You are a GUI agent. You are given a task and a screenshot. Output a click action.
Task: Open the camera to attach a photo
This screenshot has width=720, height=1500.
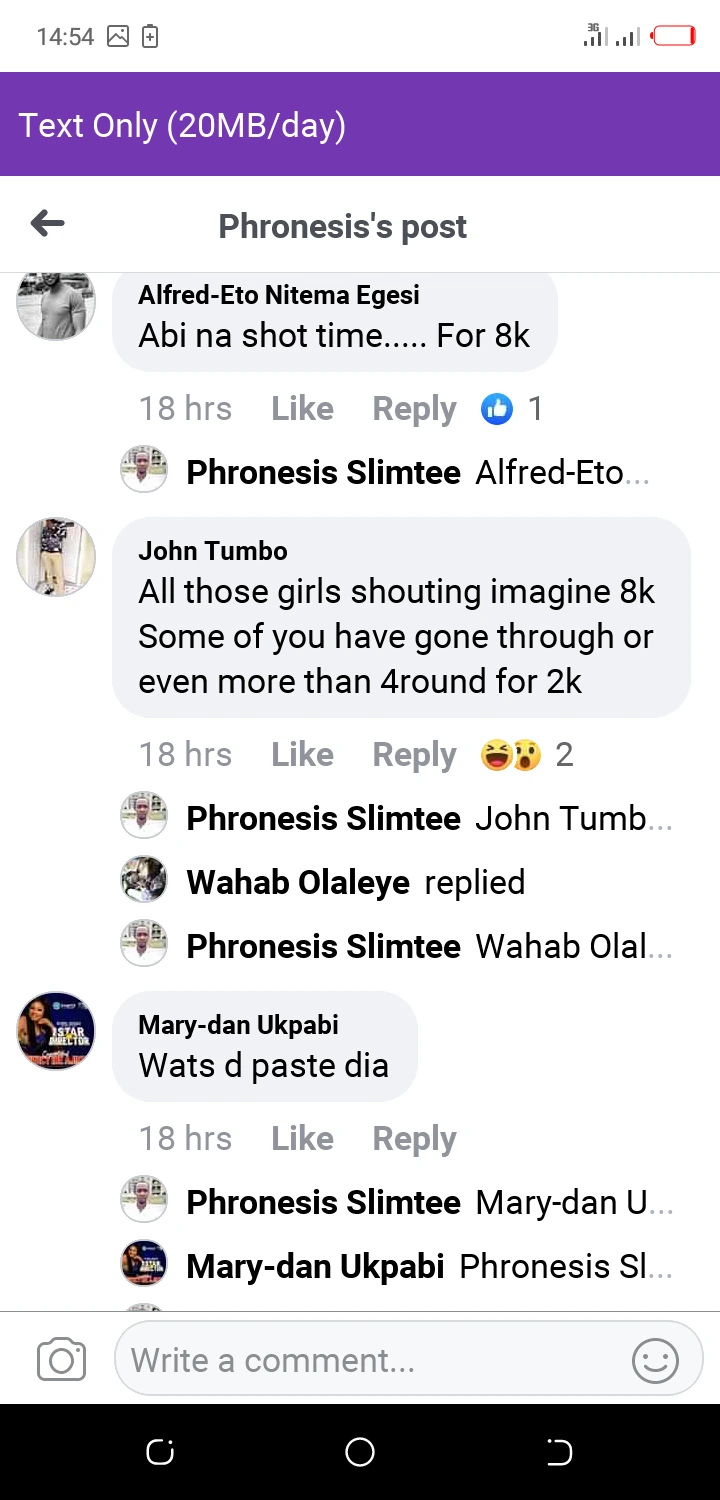tap(61, 1360)
